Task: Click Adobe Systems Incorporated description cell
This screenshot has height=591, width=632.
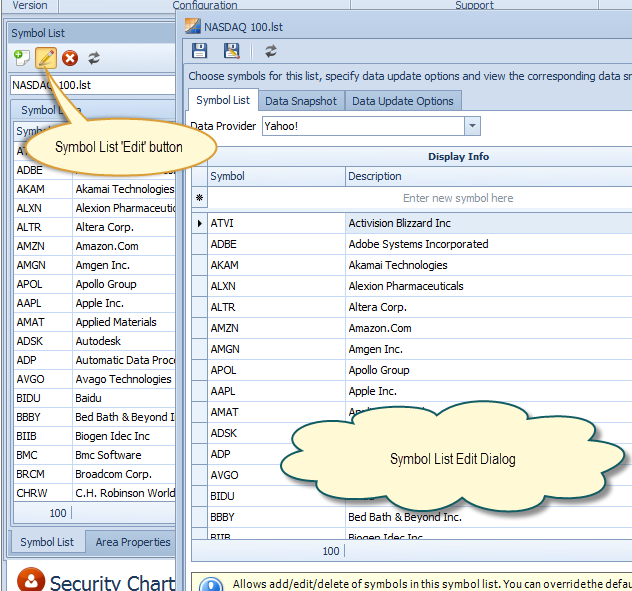Action: coord(489,244)
